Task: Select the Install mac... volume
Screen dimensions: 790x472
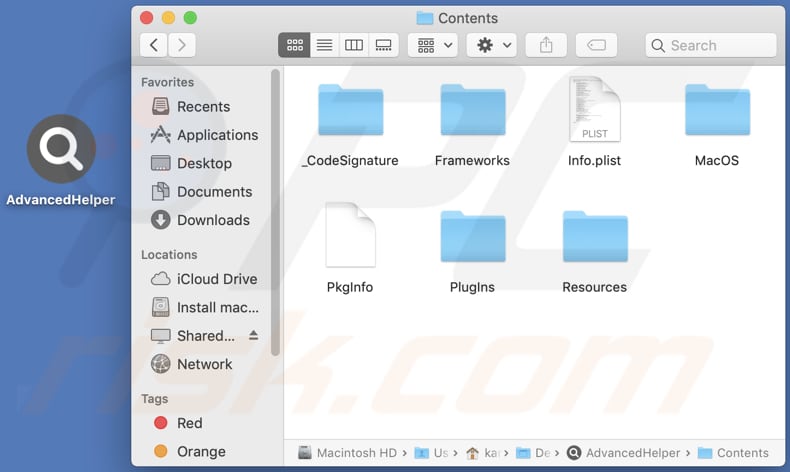Action: (205, 307)
